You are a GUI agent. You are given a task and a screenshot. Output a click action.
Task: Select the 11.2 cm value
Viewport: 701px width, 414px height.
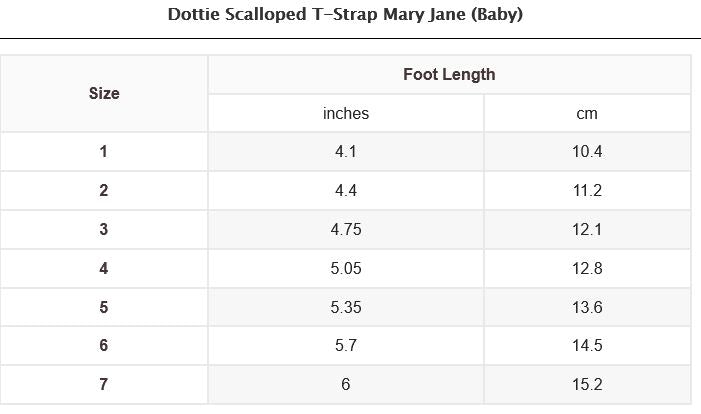click(587, 191)
